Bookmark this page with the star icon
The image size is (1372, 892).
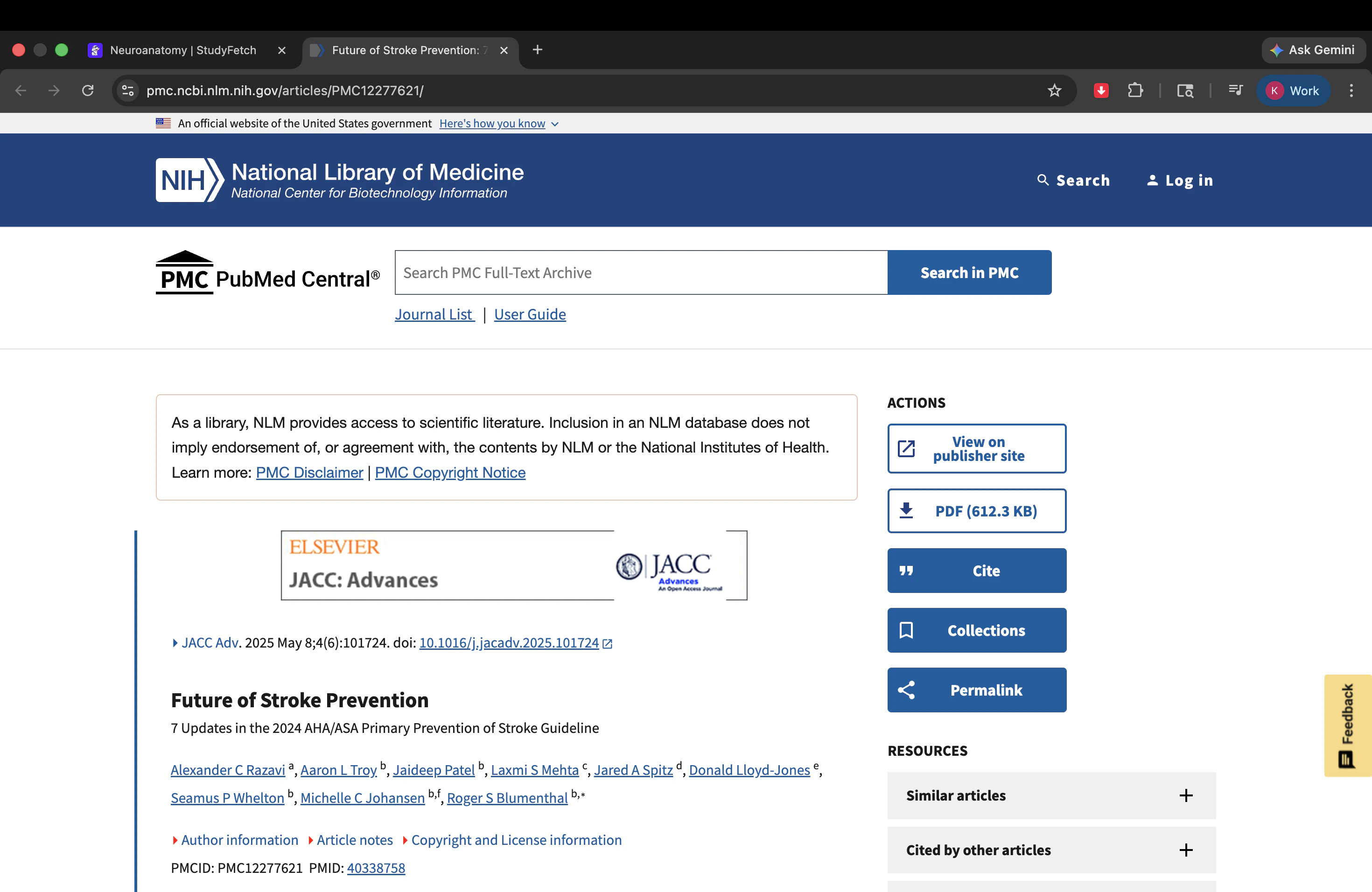(x=1054, y=91)
